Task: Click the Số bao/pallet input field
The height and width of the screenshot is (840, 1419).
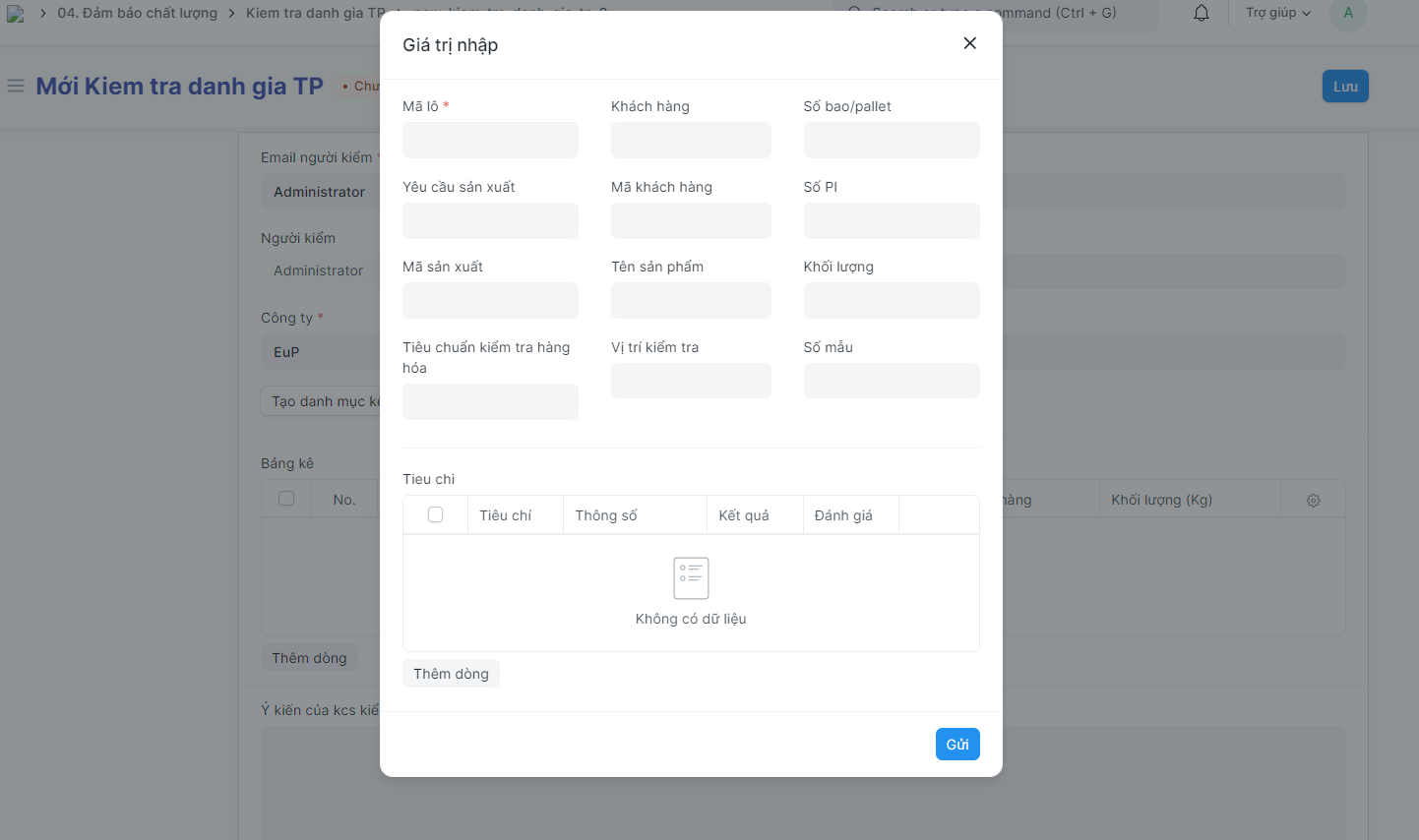Action: click(x=891, y=141)
